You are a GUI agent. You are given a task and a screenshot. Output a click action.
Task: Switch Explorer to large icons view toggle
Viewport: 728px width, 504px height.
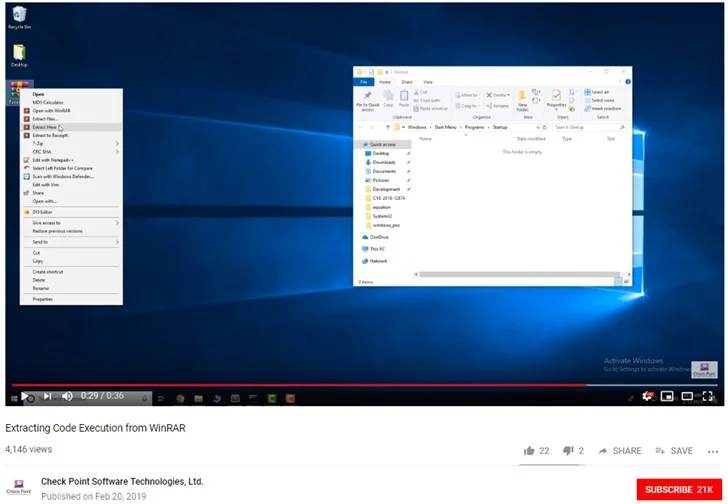point(626,282)
